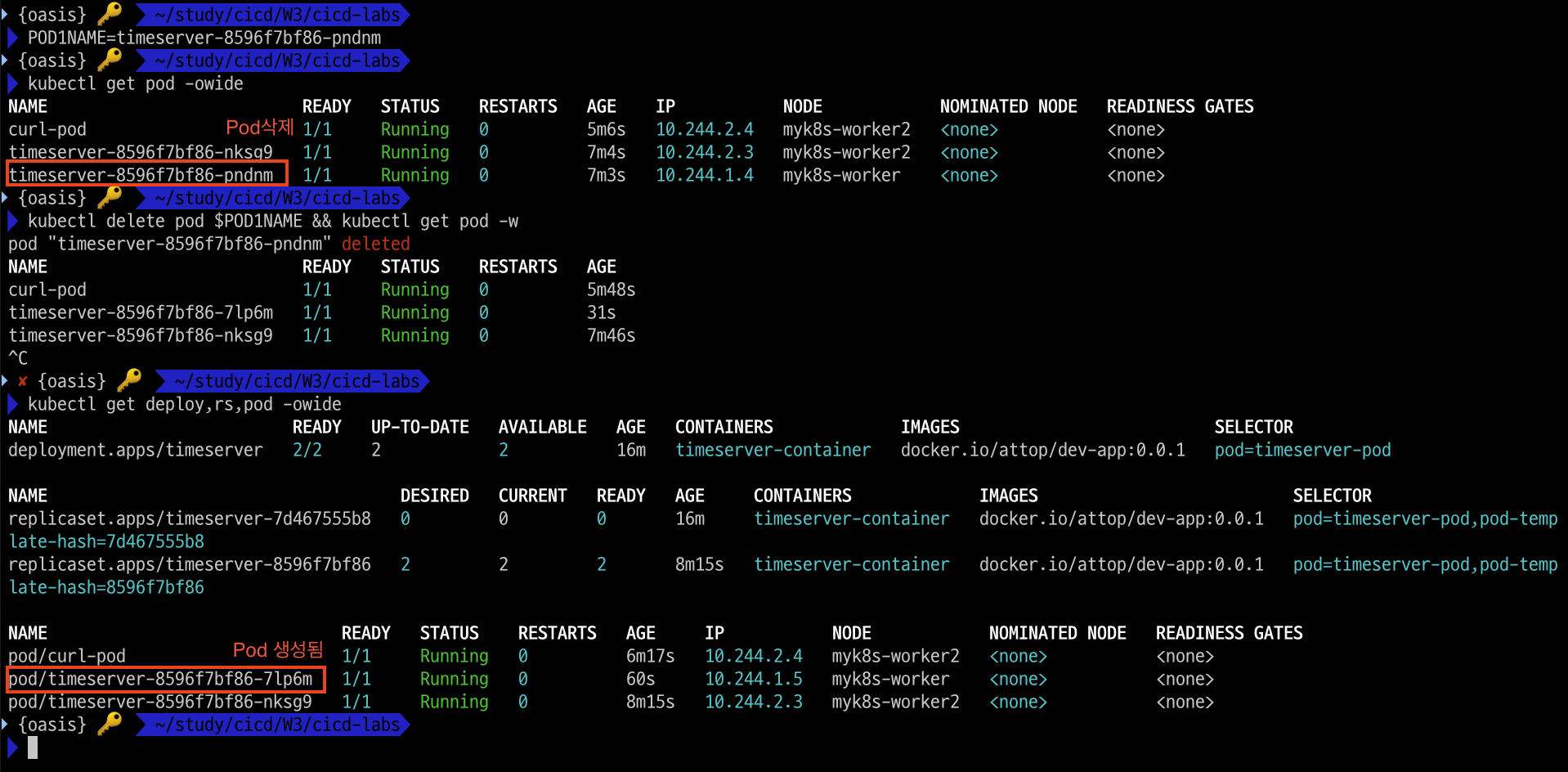Screen dimensions: 1568x772
Task: Click the deployment READY value "2/2"
Action: point(307,450)
